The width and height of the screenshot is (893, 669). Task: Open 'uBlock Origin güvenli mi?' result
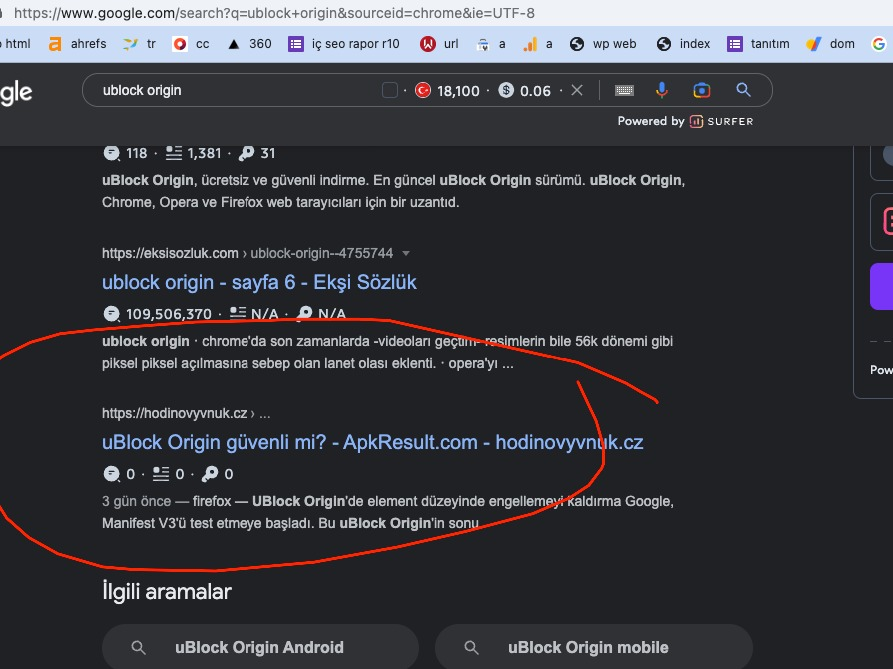click(372, 442)
